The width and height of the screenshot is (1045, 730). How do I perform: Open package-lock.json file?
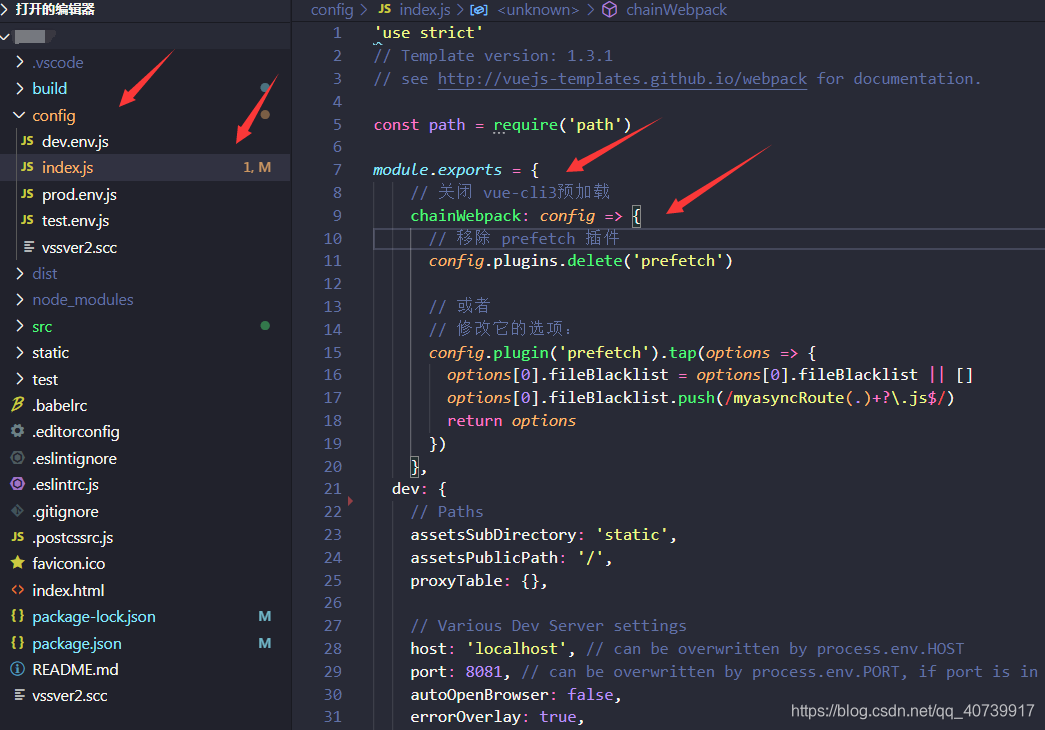point(94,617)
